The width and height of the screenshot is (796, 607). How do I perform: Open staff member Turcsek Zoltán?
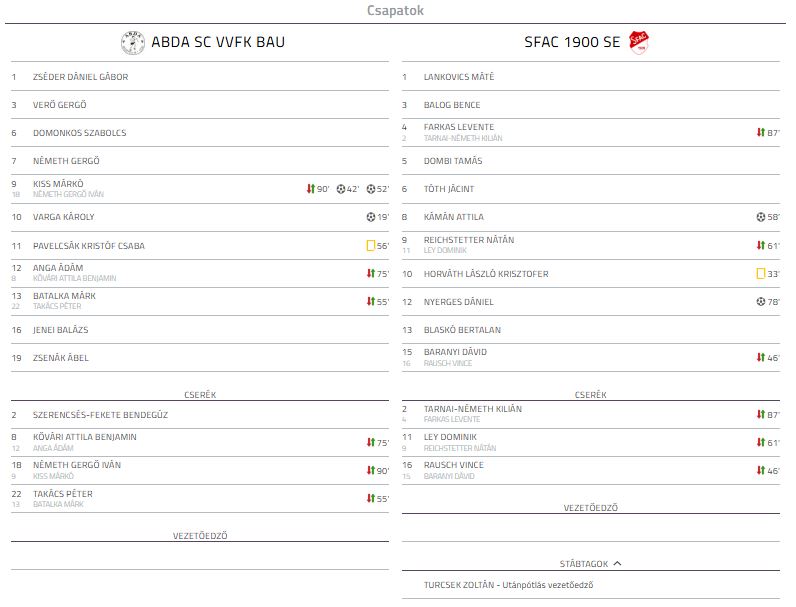(459, 585)
